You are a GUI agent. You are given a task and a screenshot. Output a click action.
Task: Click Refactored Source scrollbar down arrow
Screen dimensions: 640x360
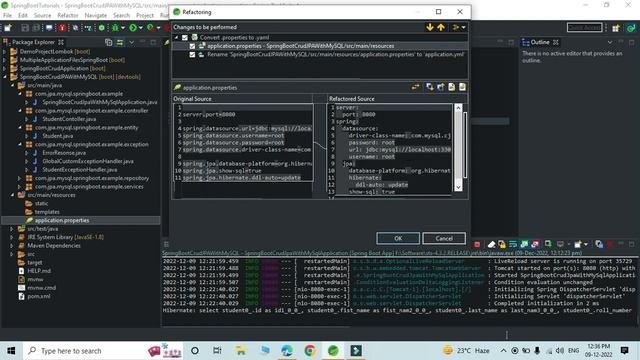click(x=458, y=187)
